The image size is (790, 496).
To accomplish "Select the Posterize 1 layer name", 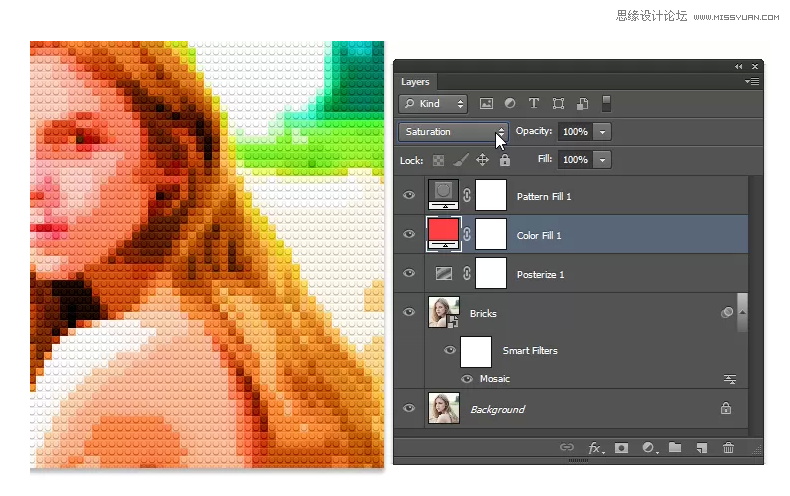I will [540, 275].
